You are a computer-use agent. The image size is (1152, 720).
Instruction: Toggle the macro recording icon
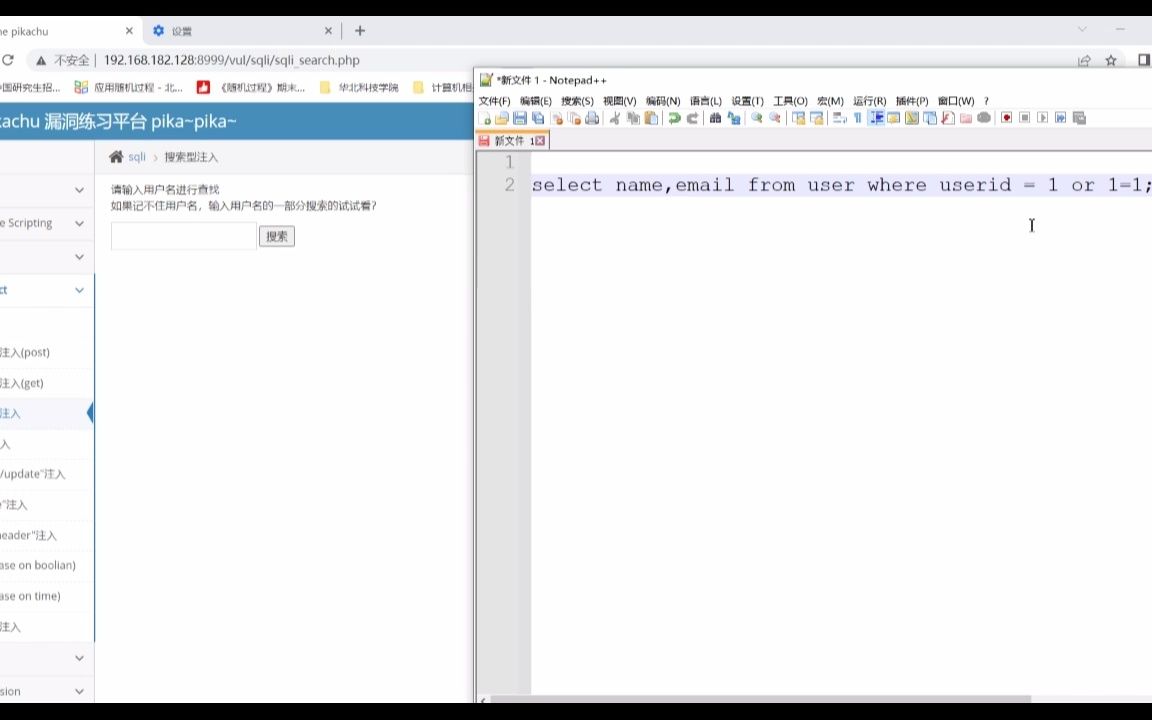(1005, 118)
